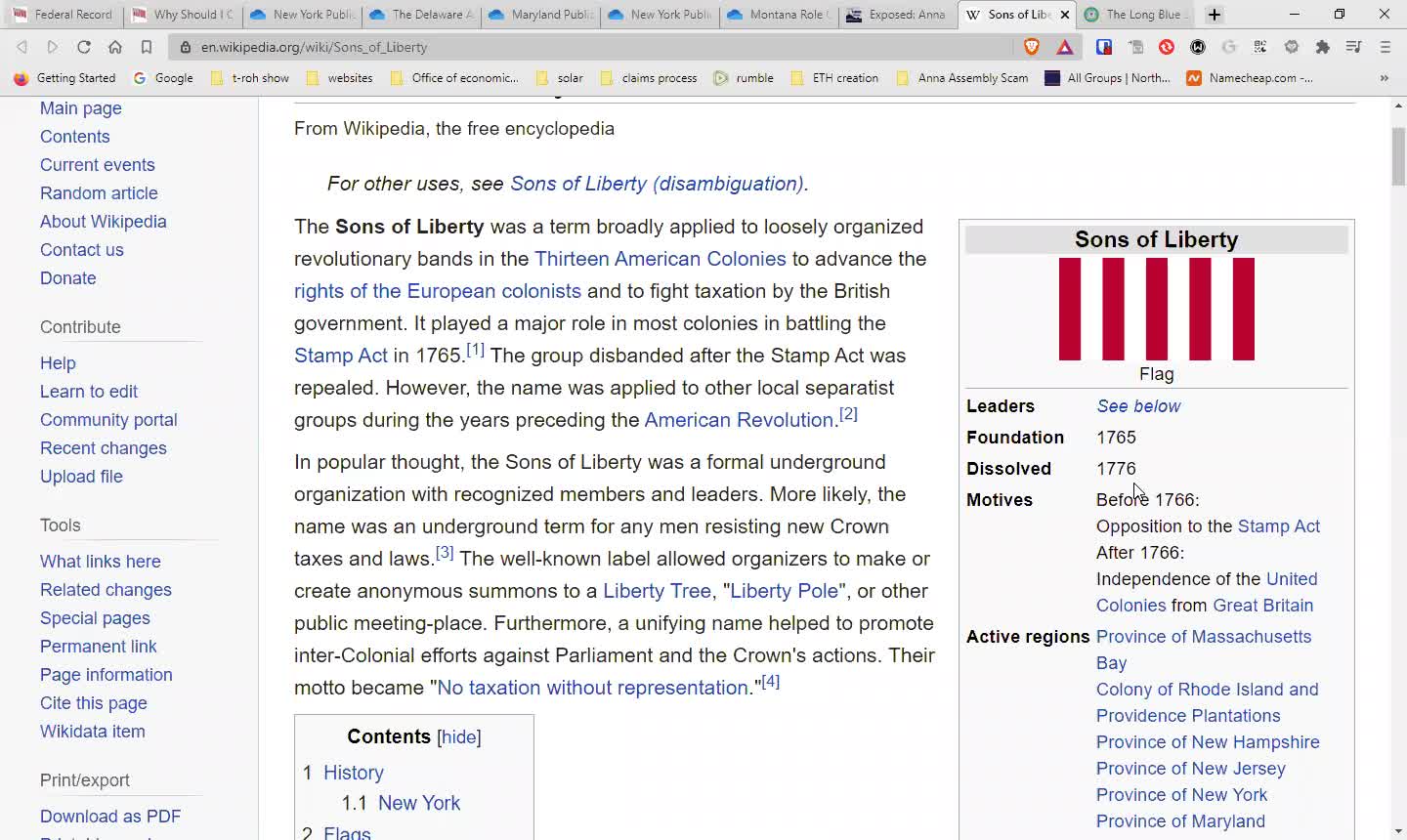Switch to The Long Blue tab
1407x840 pixels.
tap(1135, 15)
